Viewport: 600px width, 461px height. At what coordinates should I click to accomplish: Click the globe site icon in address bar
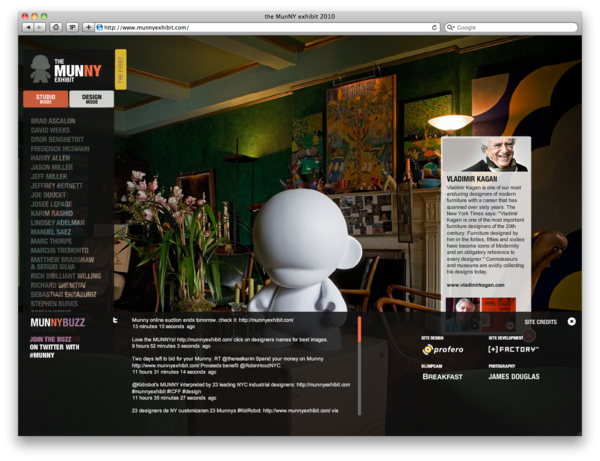(99, 28)
